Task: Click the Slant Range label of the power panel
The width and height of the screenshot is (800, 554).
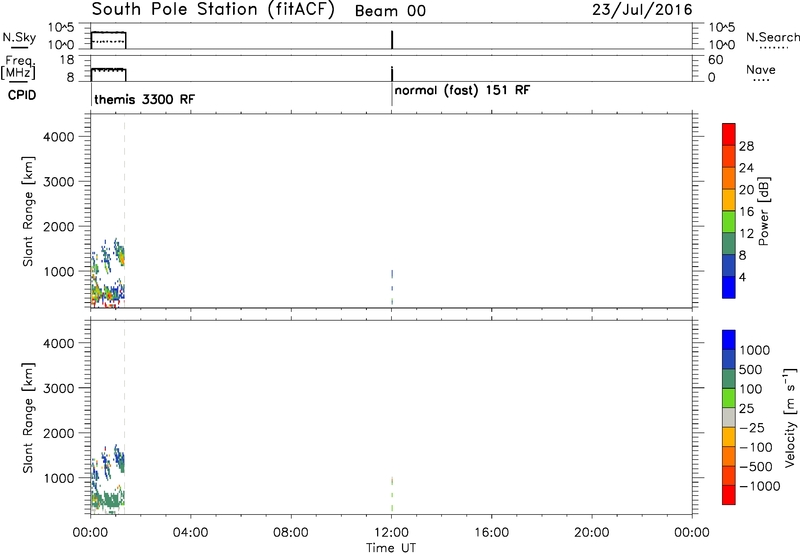Action: [x=27, y=211]
